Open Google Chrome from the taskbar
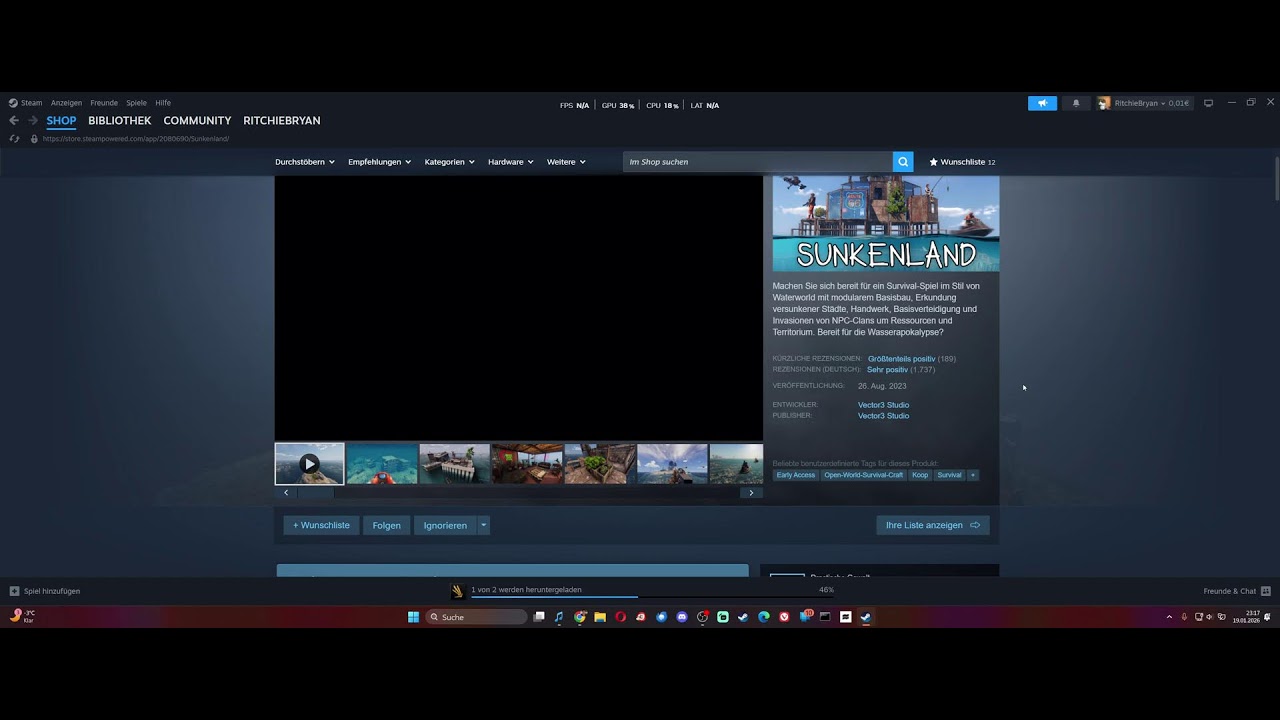This screenshot has height=720, width=1280. click(x=580, y=617)
